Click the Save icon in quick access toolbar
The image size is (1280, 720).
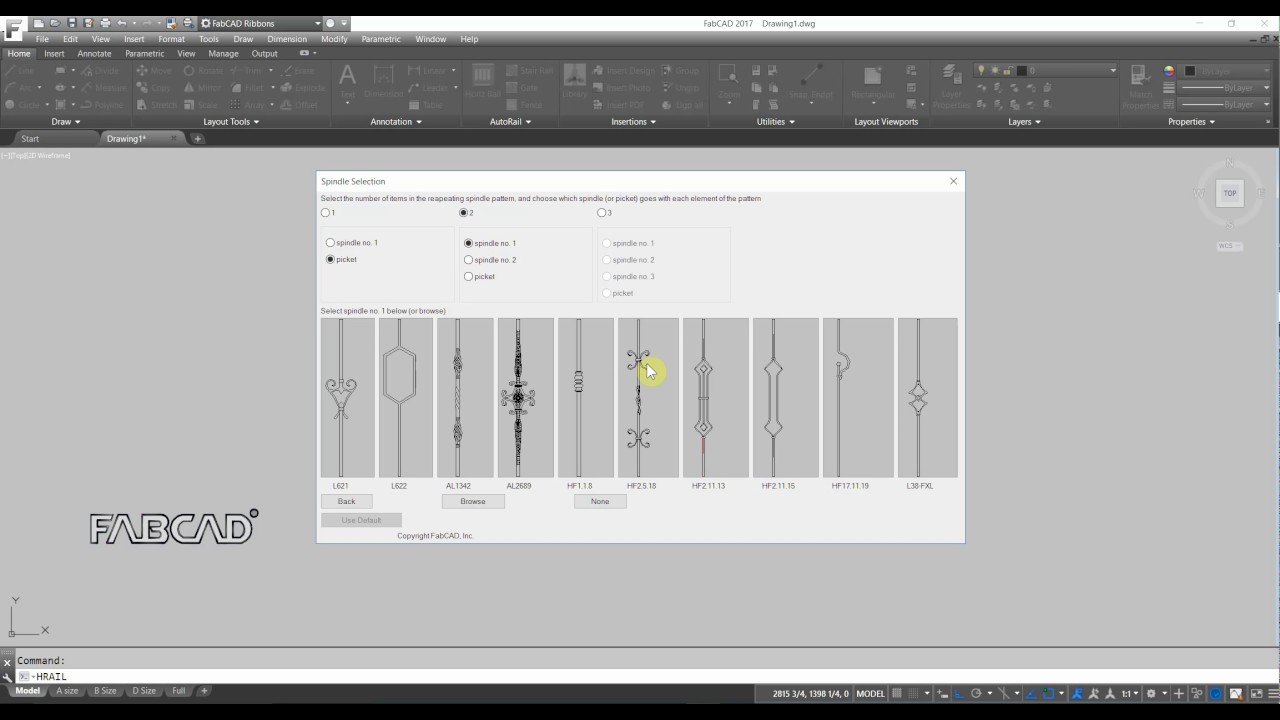(x=72, y=23)
